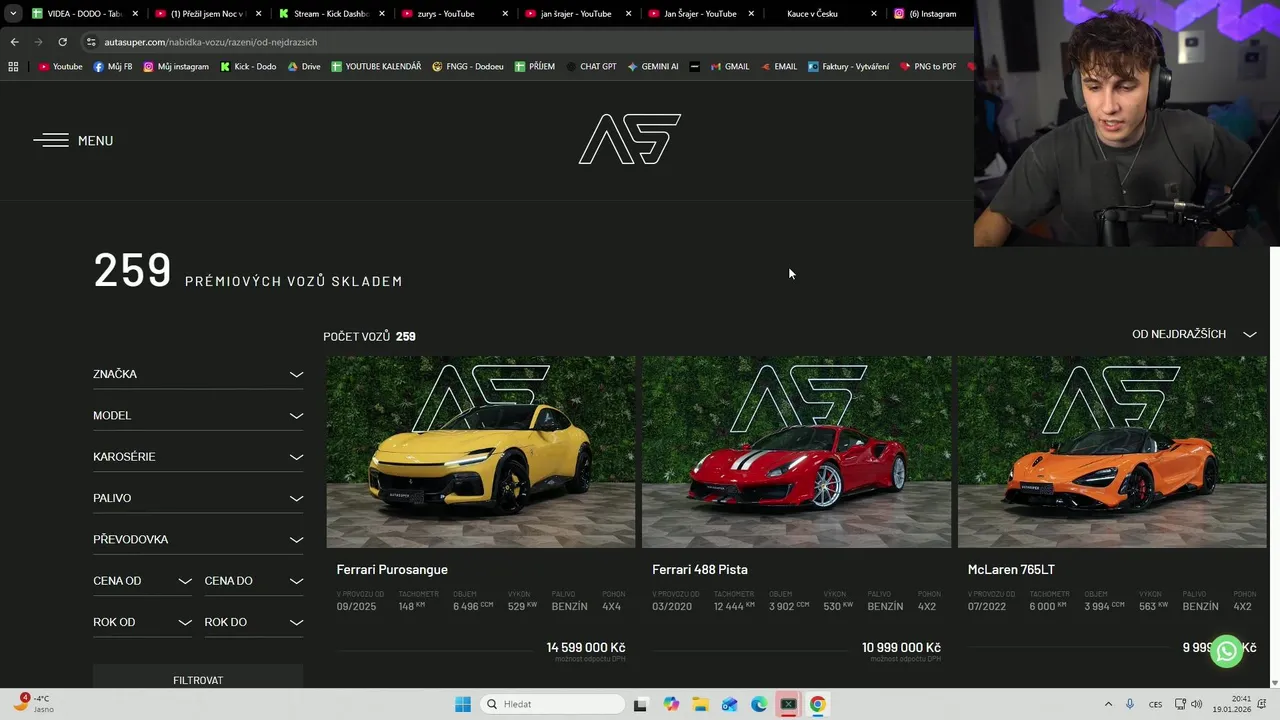
Task: Switch to zurys - YouTube tab
Action: click(455, 14)
